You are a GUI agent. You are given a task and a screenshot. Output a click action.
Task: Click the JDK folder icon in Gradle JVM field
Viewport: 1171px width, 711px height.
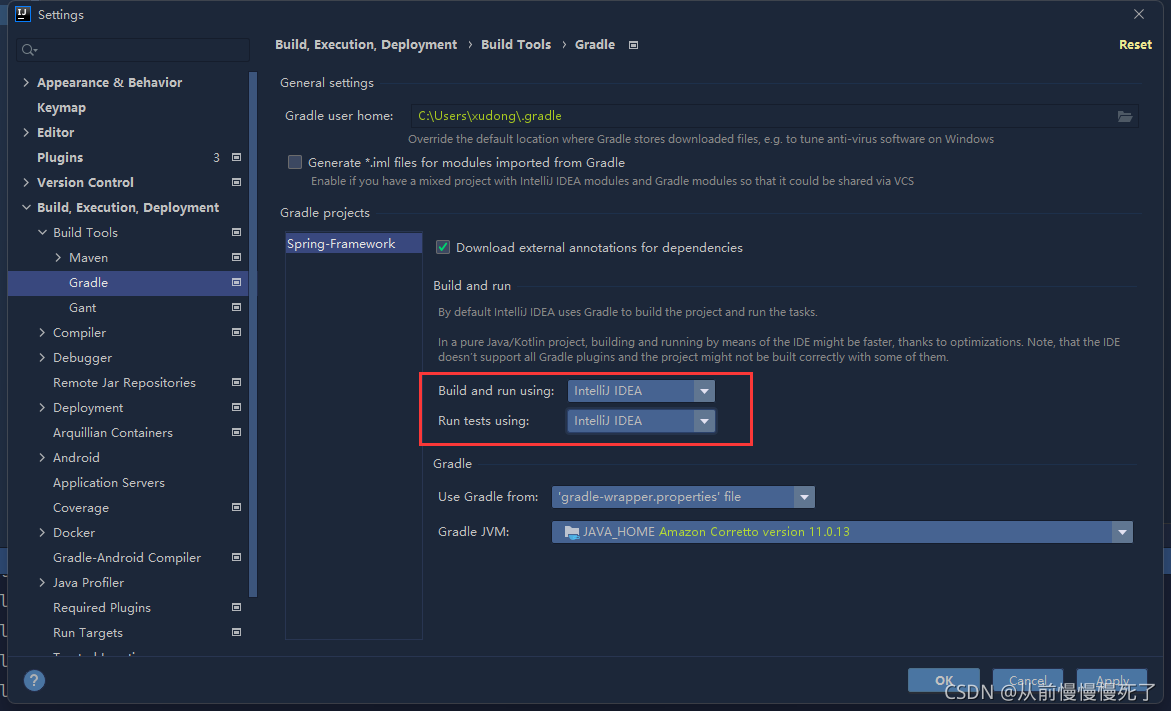pos(572,532)
